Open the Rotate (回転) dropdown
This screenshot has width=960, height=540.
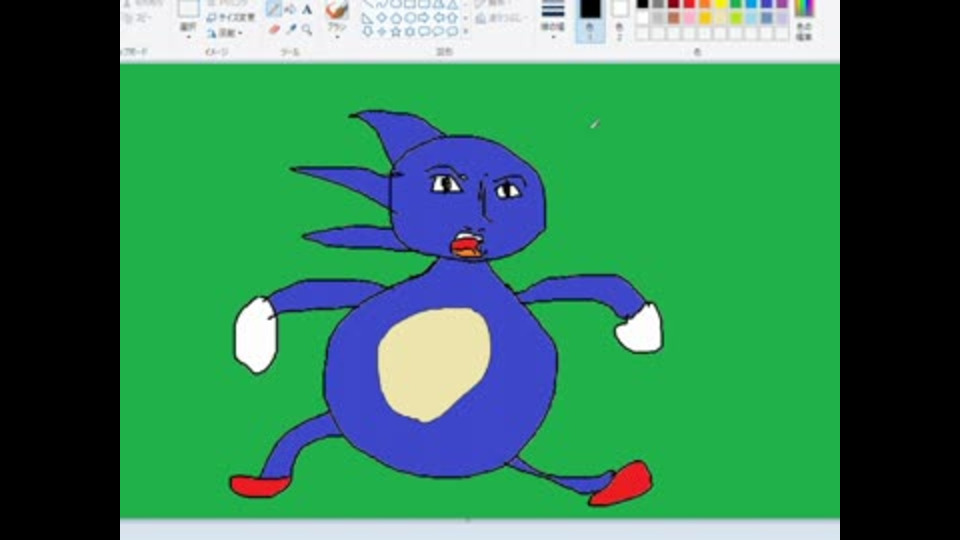point(225,33)
